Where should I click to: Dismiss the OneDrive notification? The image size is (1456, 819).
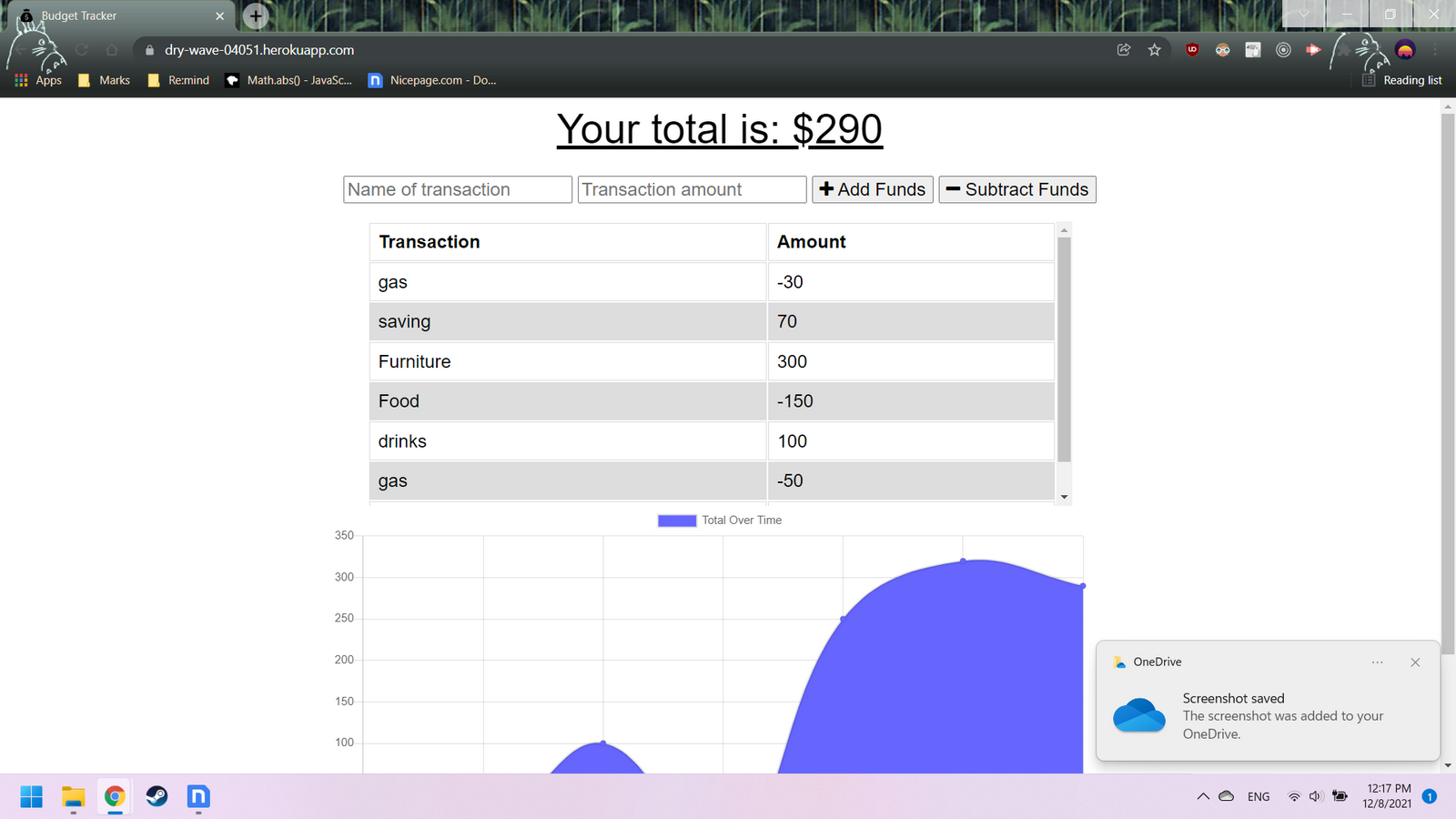point(1415,662)
